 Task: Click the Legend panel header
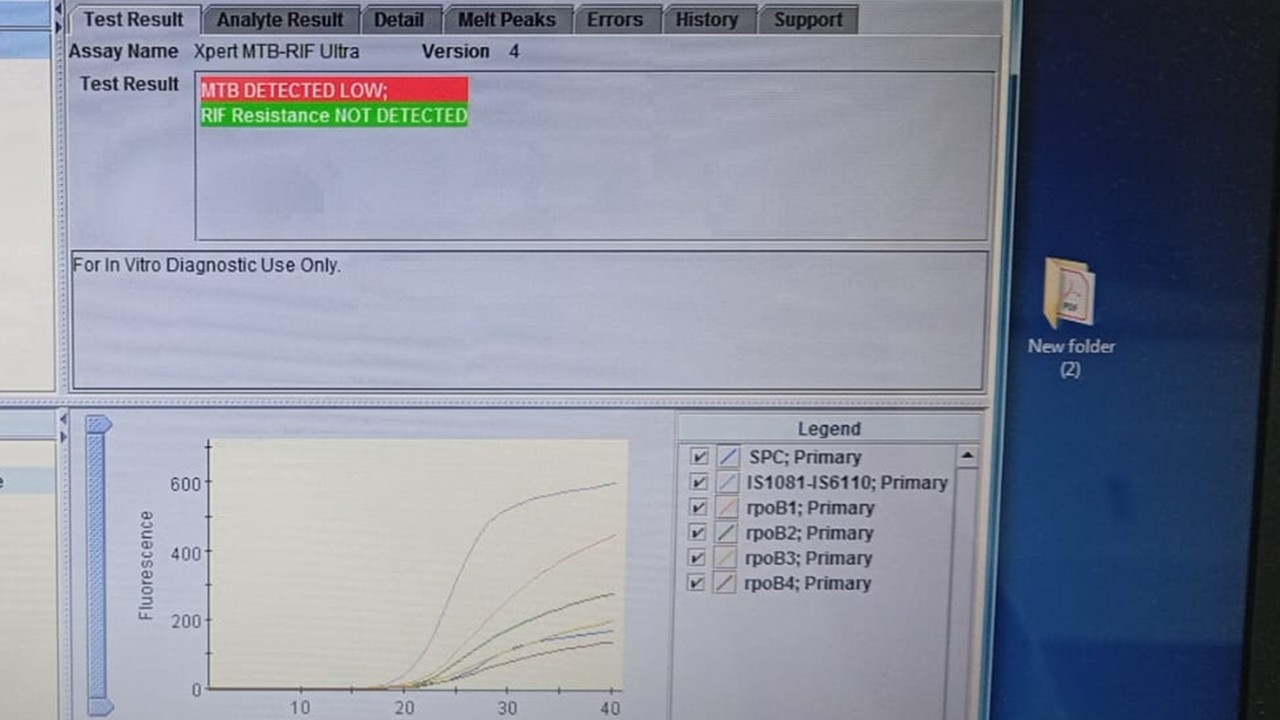(x=829, y=428)
